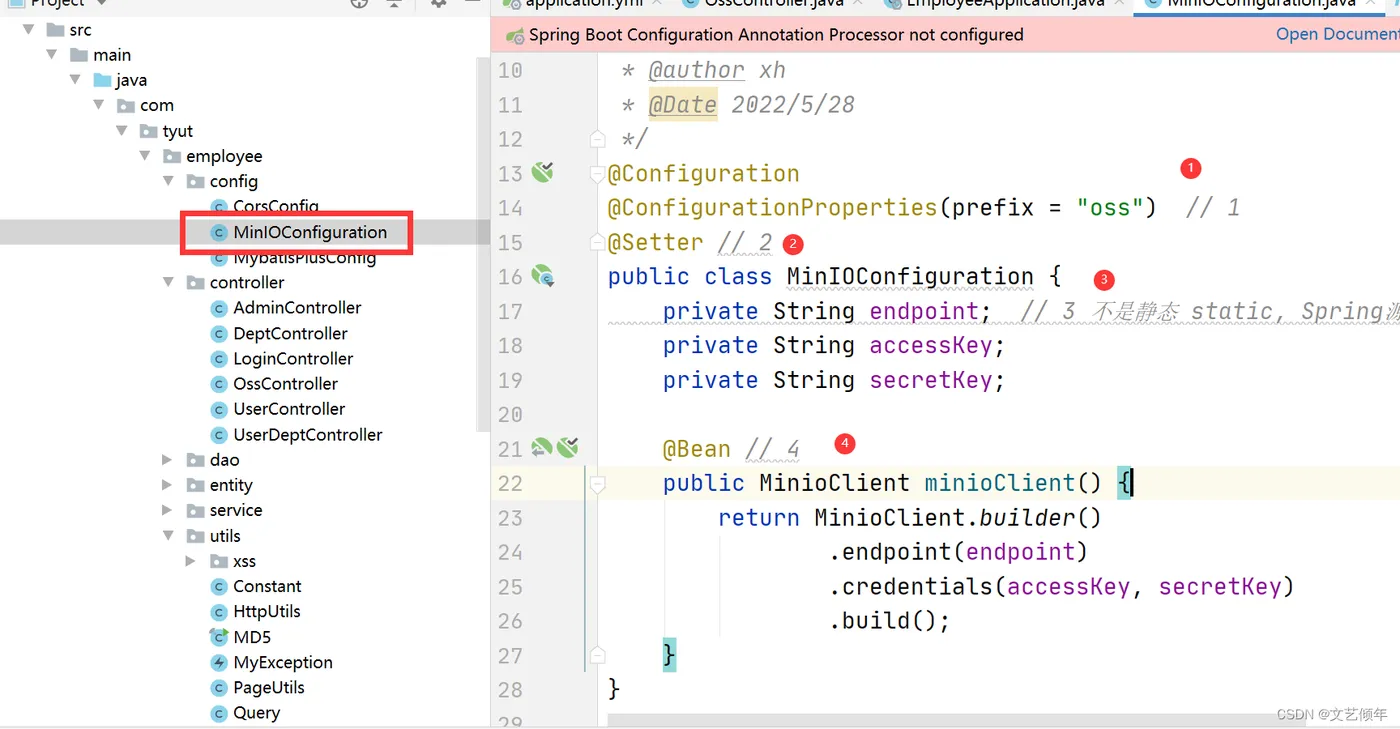Click the AdminController class icon
The image size is (1400, 729).
(x=219, y=308)
